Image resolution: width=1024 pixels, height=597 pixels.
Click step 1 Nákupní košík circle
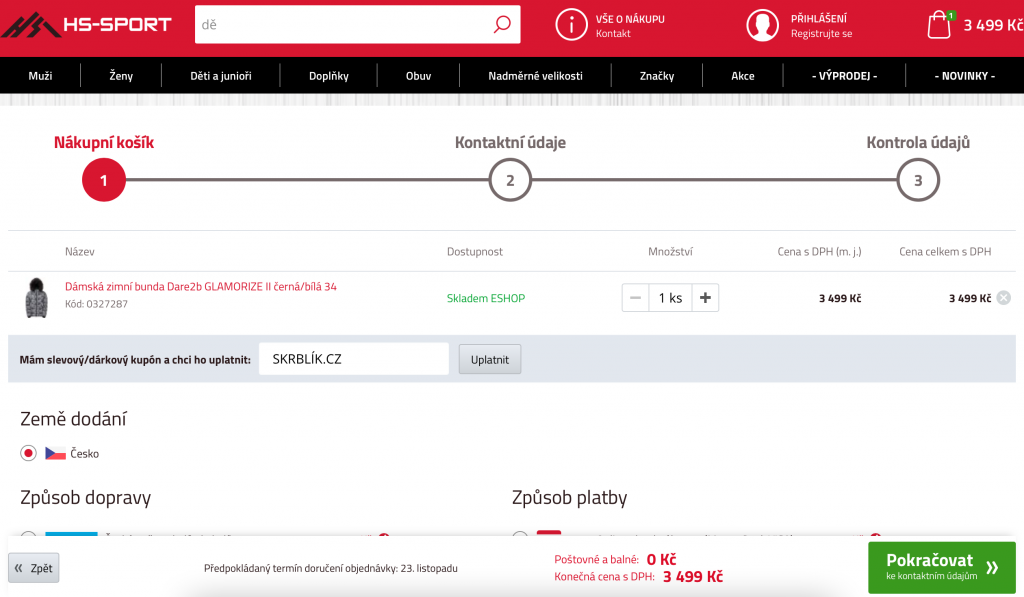pyautogui.click(x=103, y=180)
